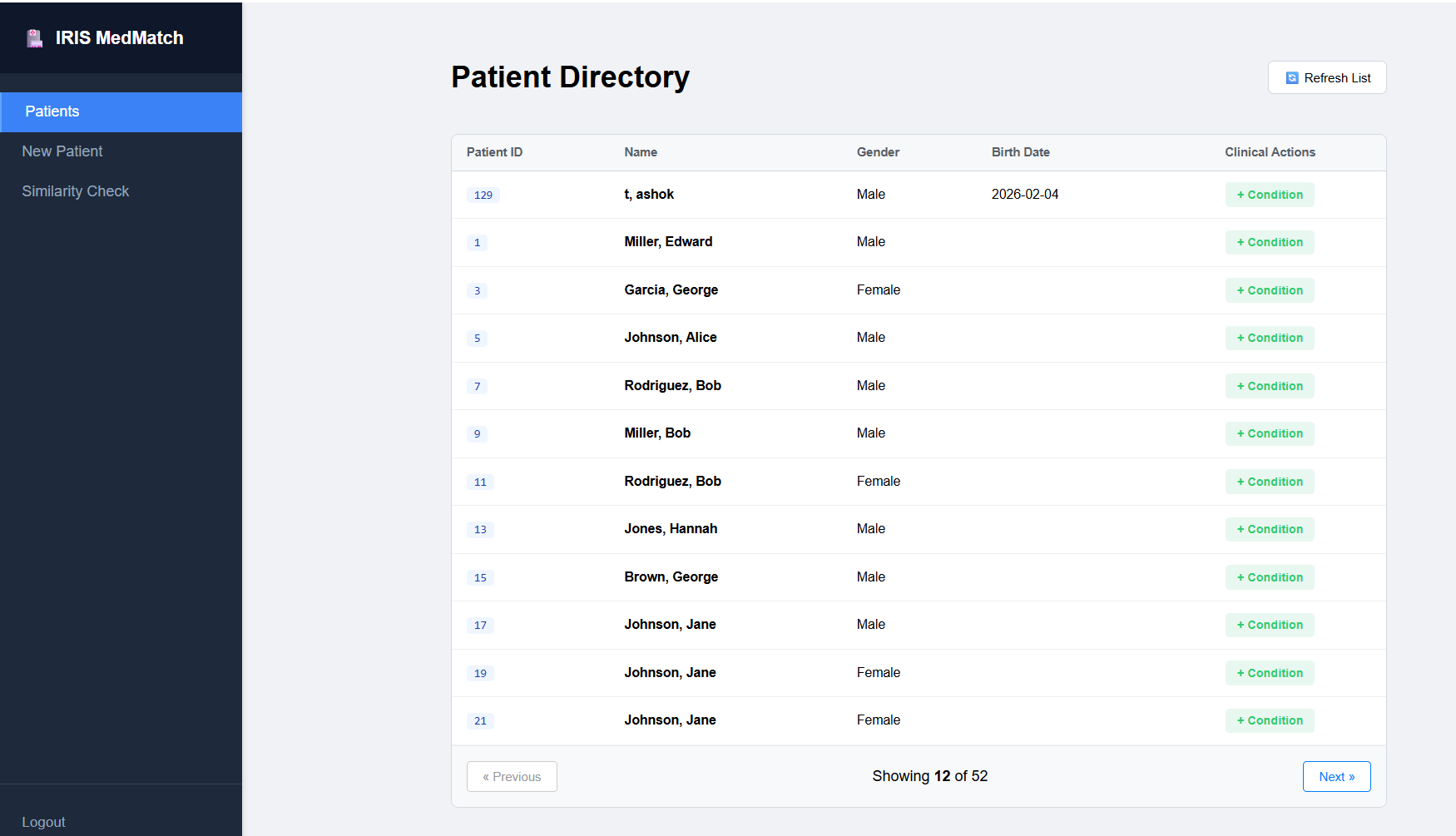Click the refresh icon in Refresh List
The image size is (1456, 836).
click(x=1291, y=78)
